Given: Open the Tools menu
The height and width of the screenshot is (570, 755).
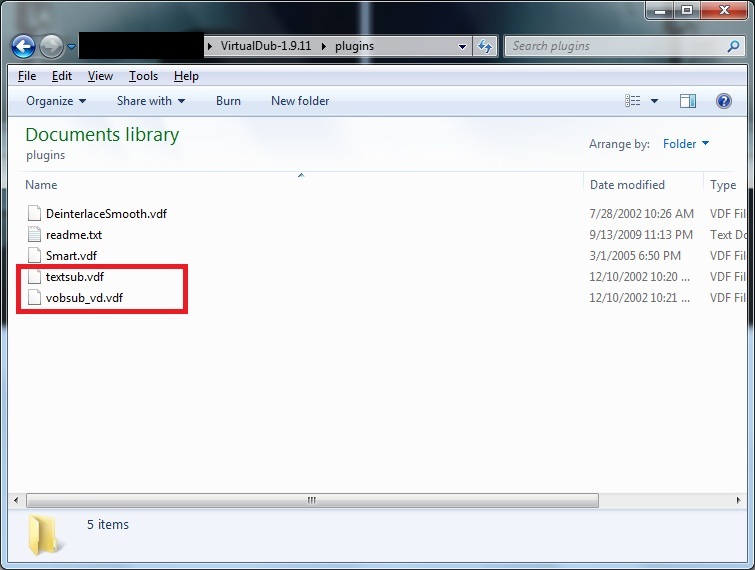Looking at the screenshot, I should (143, 76).
